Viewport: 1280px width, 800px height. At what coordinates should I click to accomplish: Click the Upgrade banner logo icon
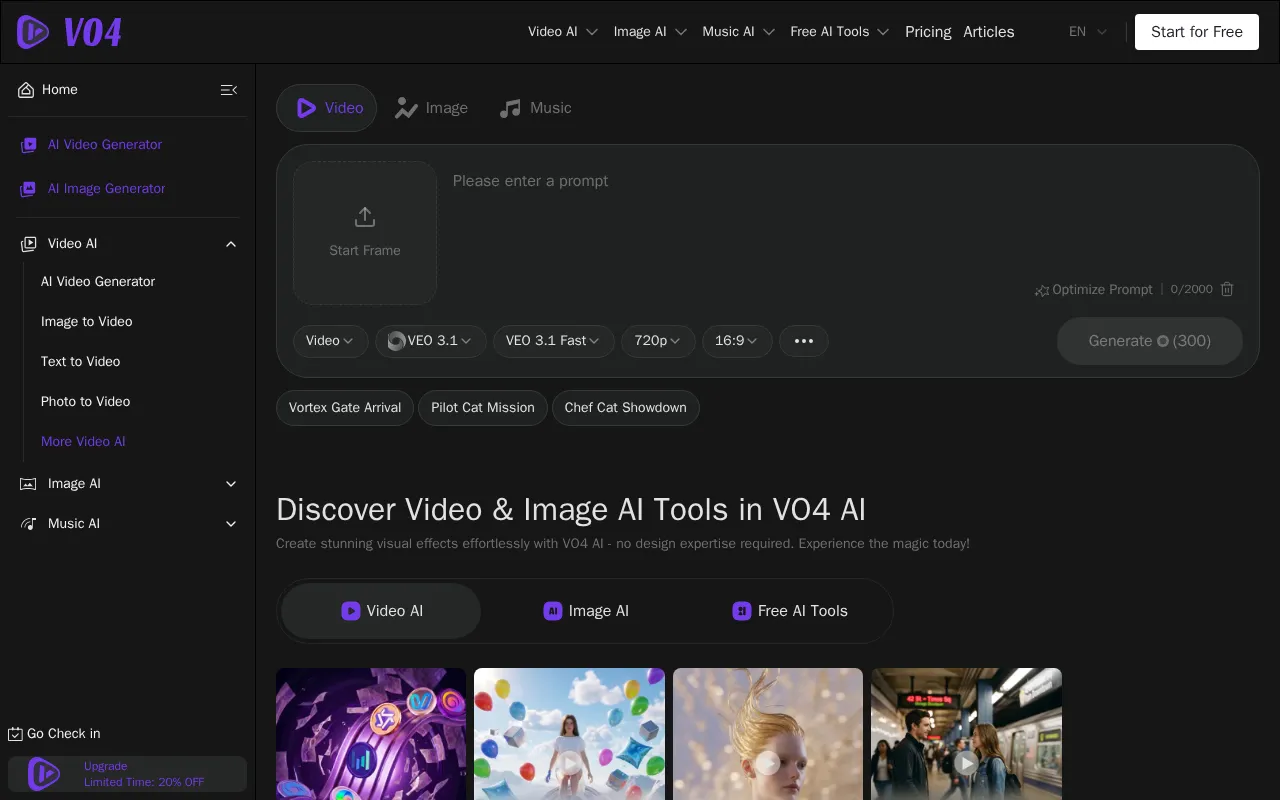coord(43,774)
